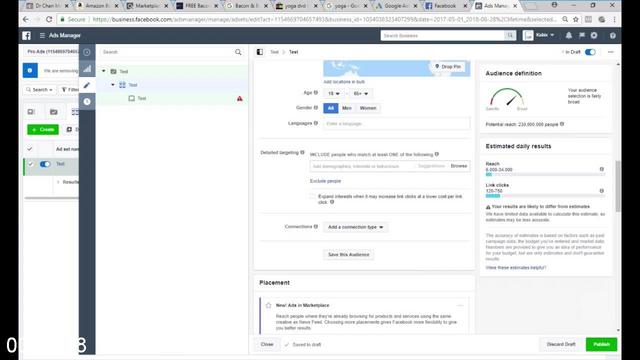Click the Close button at the bottom

(x=267, y=344)
